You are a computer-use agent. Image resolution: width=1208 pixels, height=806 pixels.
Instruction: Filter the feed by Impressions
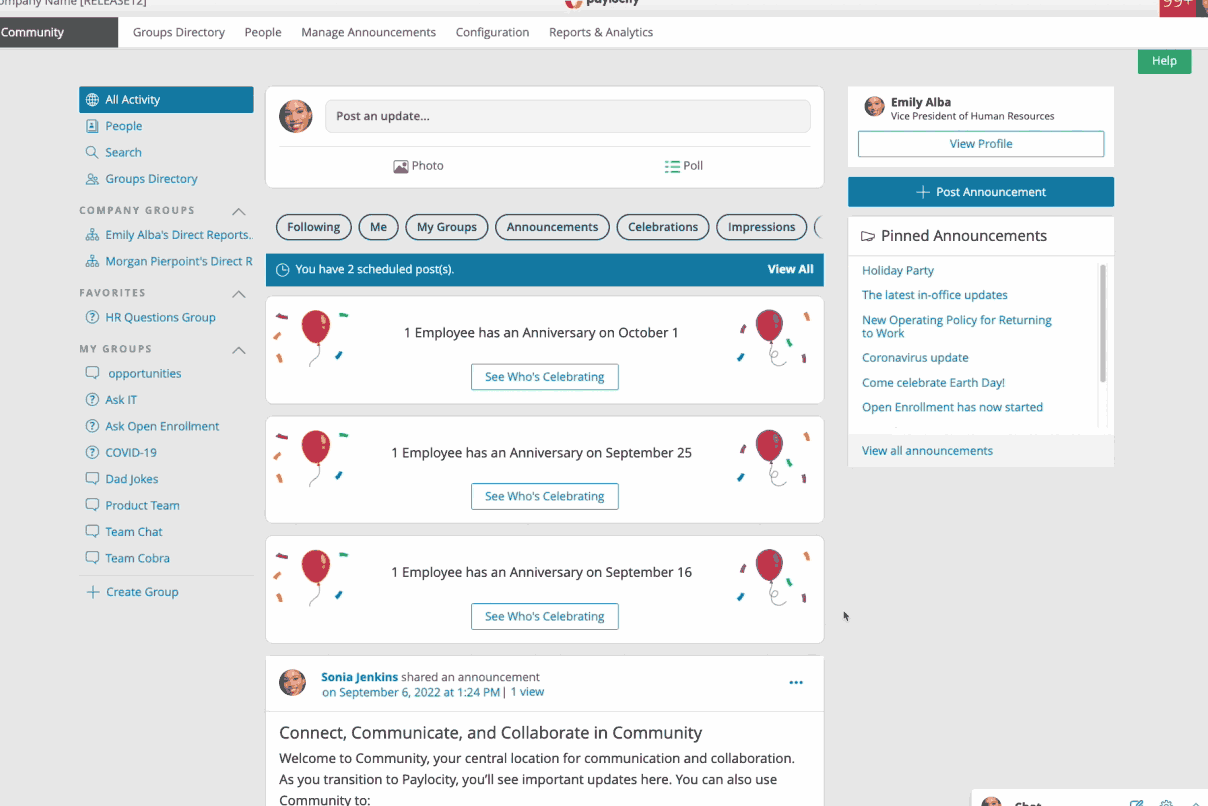762,227
